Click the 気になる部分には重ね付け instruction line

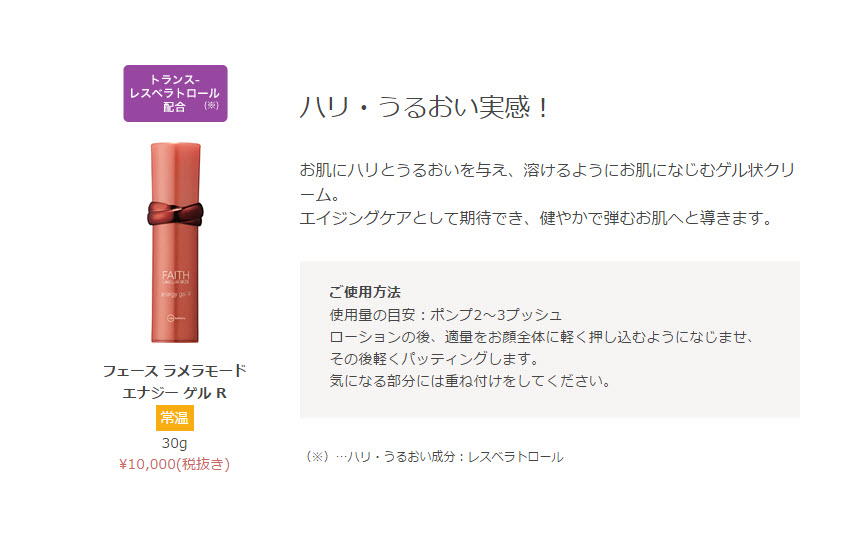pos(470,381)
